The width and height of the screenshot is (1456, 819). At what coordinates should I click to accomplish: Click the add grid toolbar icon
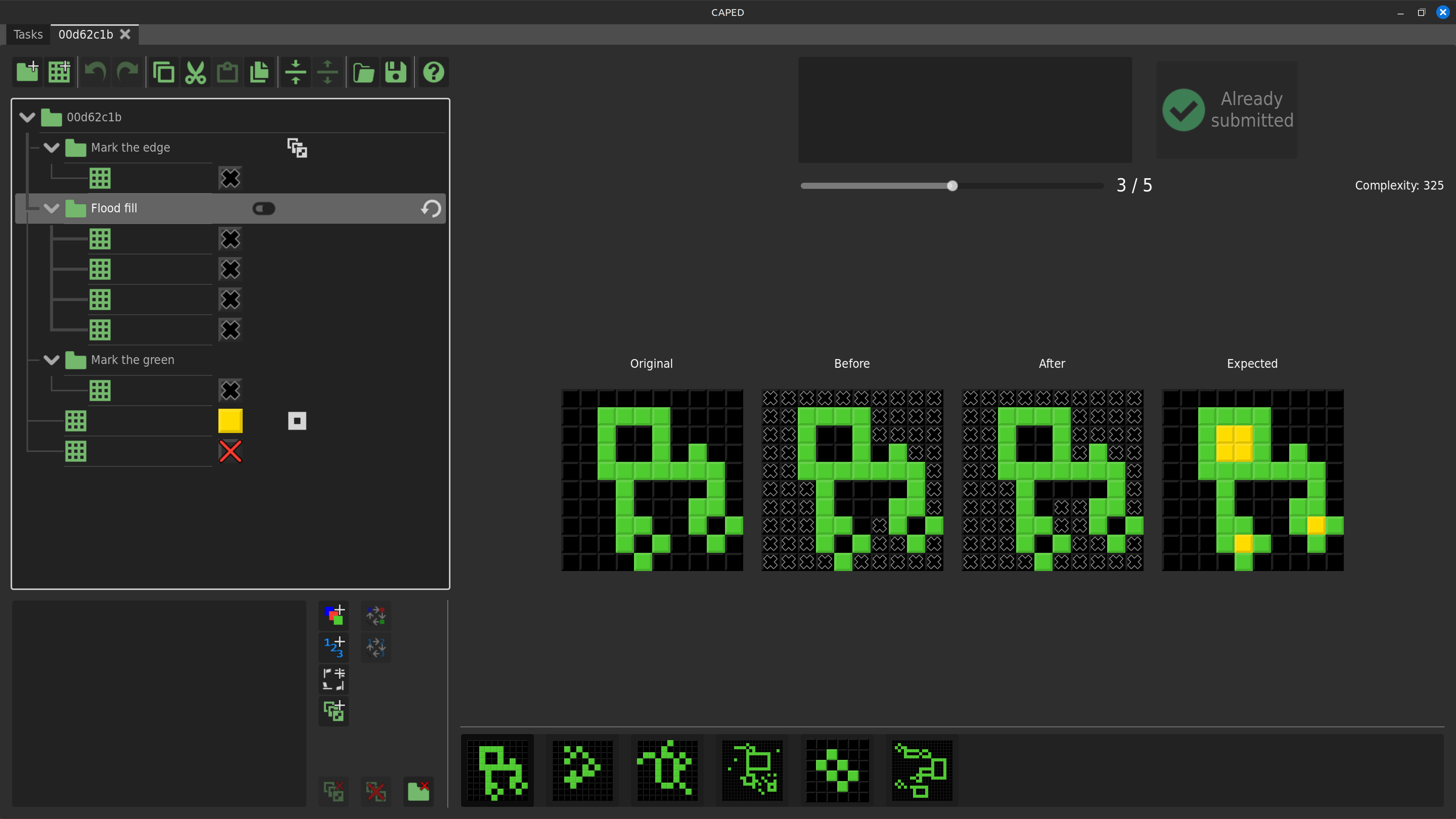(59, 72)
